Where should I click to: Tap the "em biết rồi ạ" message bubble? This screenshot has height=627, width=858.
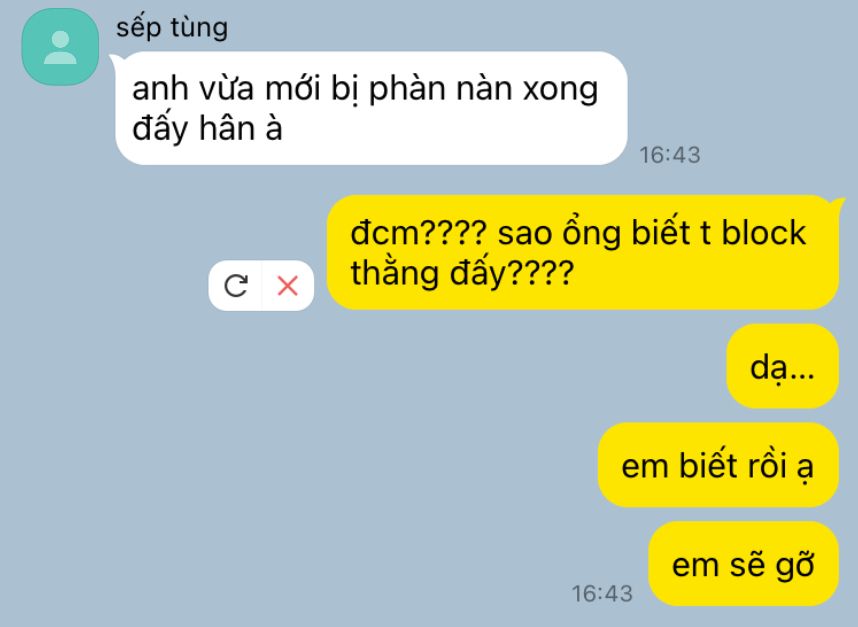pos(717,465)
